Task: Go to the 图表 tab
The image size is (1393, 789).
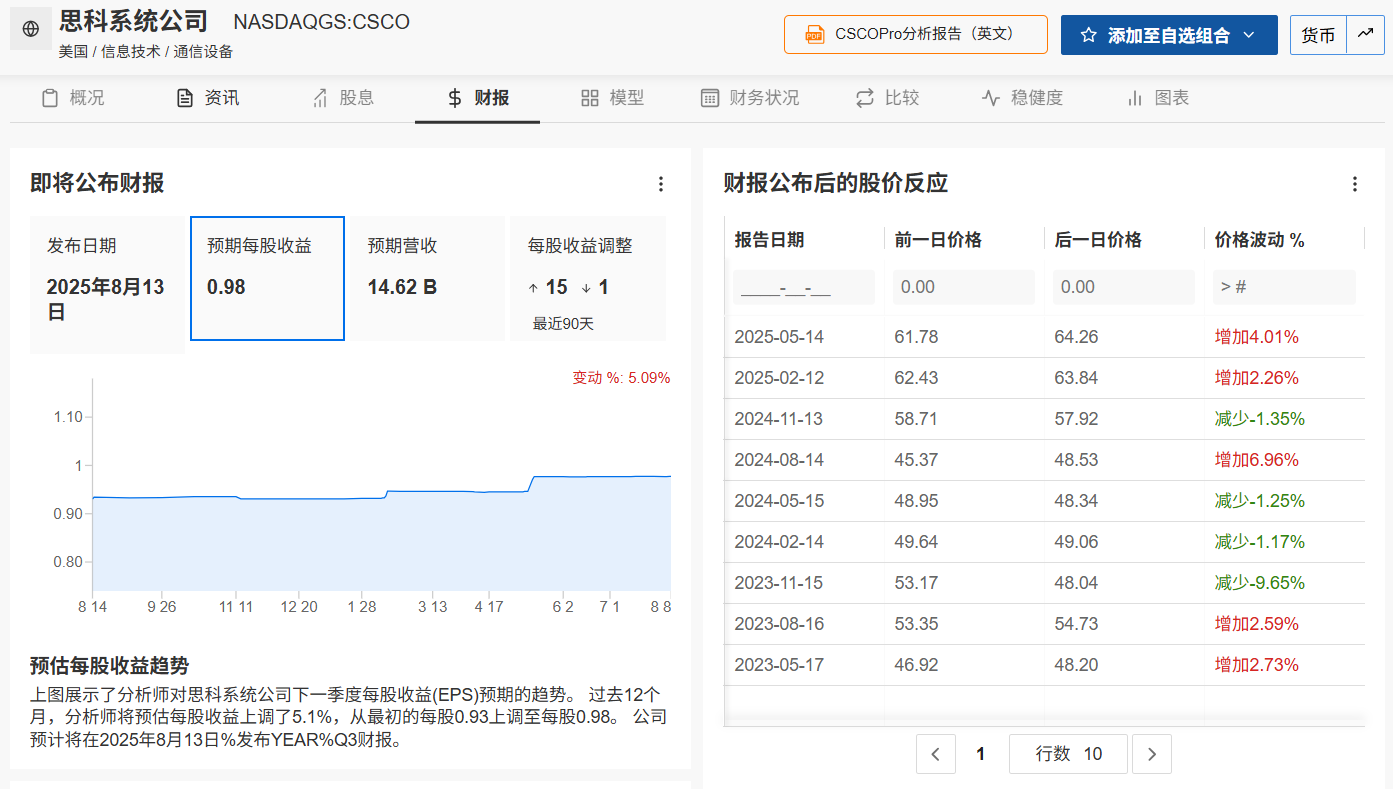Action: point(1157,98)
